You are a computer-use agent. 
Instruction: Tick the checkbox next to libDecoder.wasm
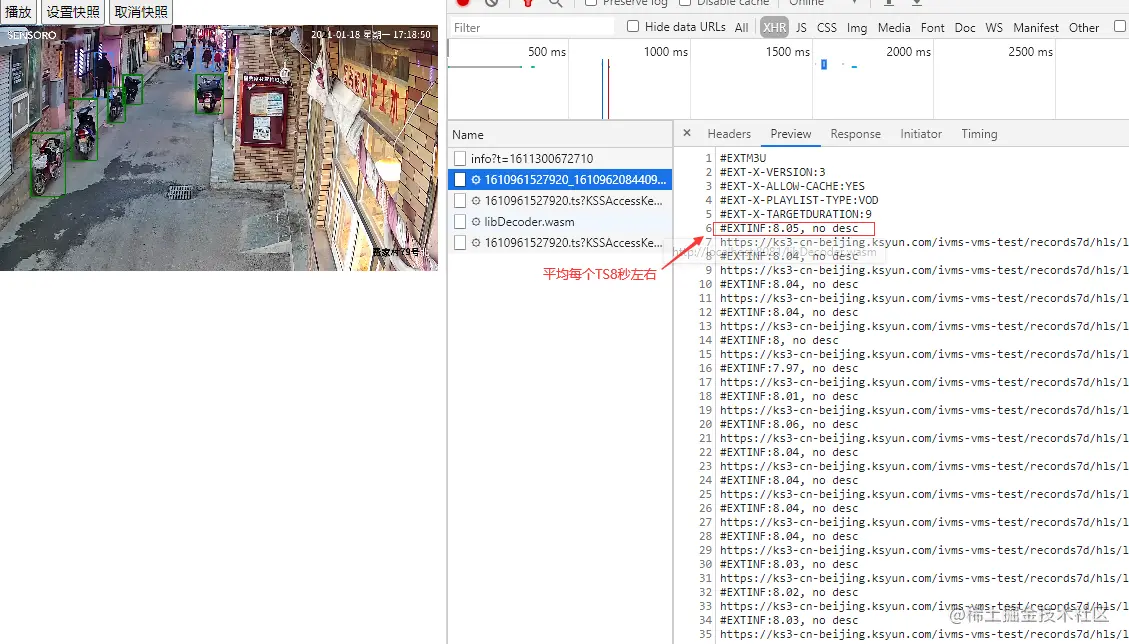click(459, 222)
